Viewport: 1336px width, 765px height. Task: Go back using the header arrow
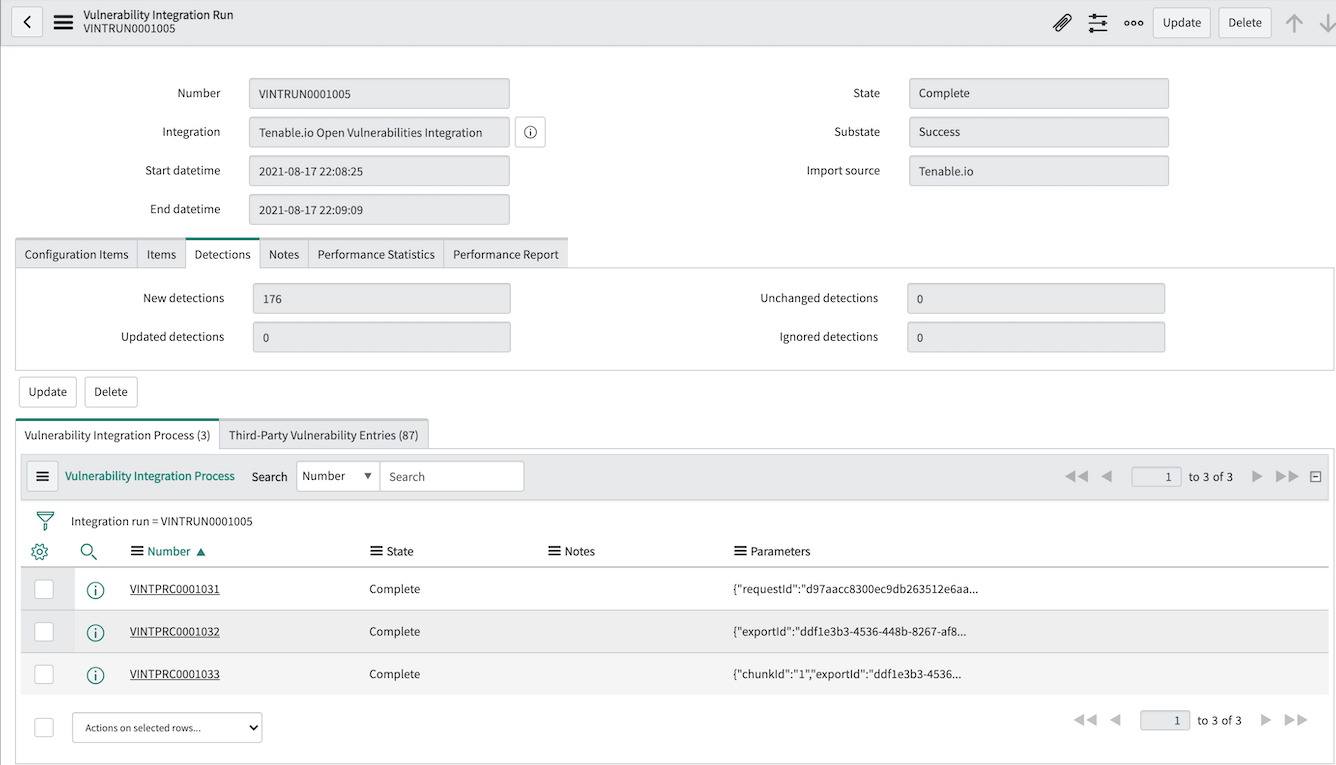(x=27, y=22)
